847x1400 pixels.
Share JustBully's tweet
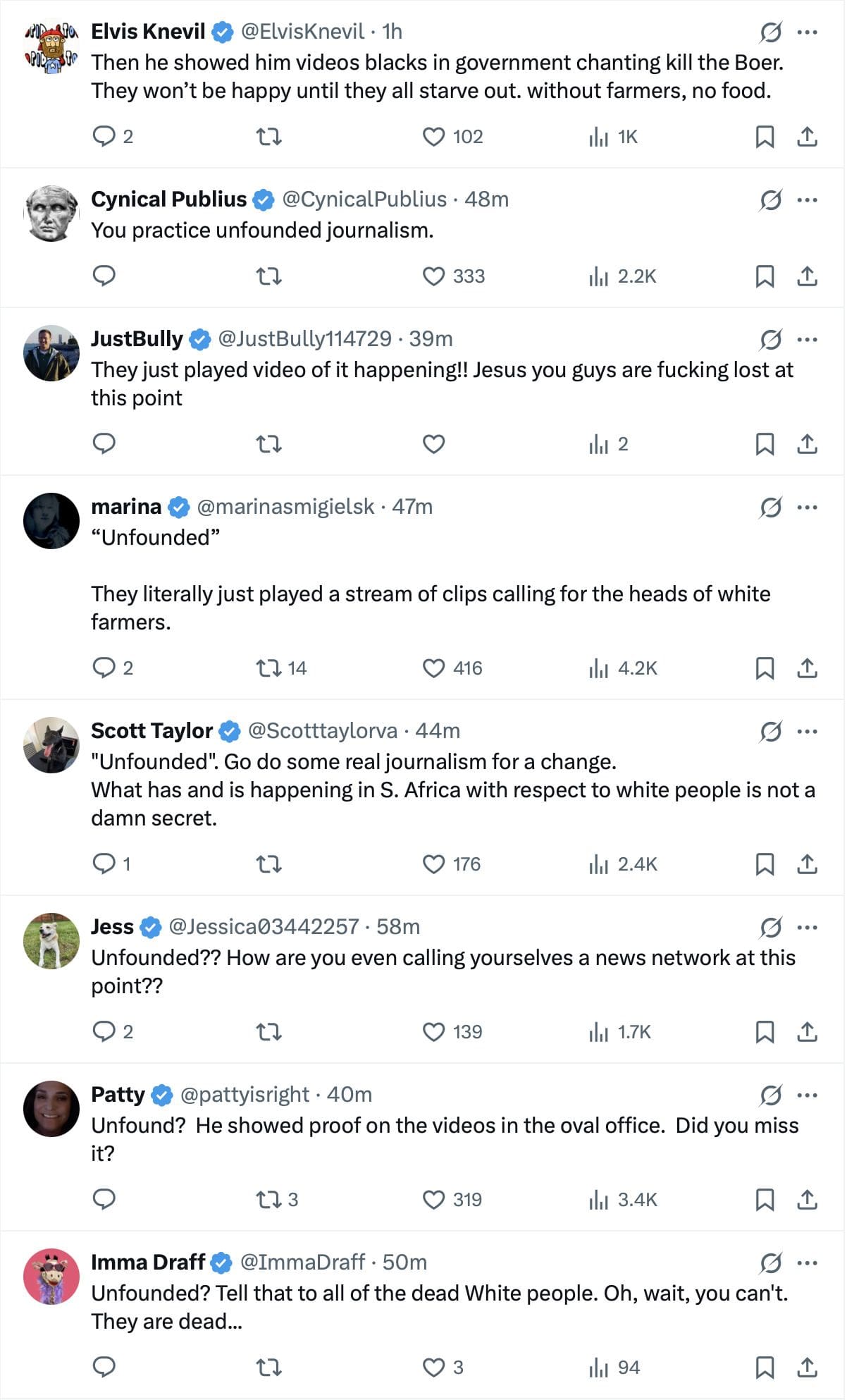point(807,444)
